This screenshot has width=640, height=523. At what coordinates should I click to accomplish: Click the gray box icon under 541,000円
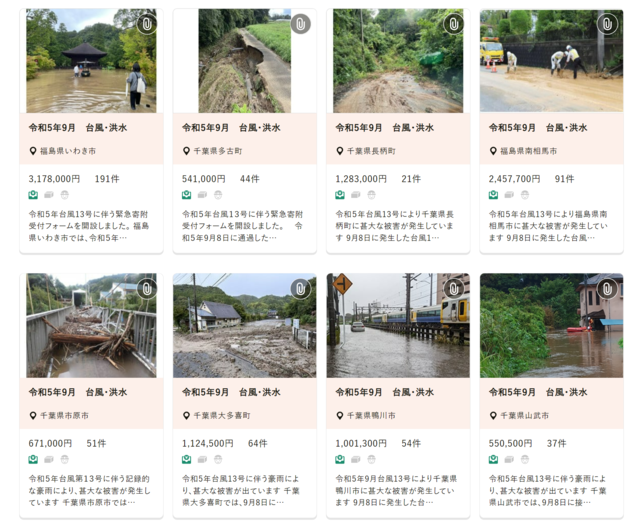pyautogui.click(x=202, y=195)
